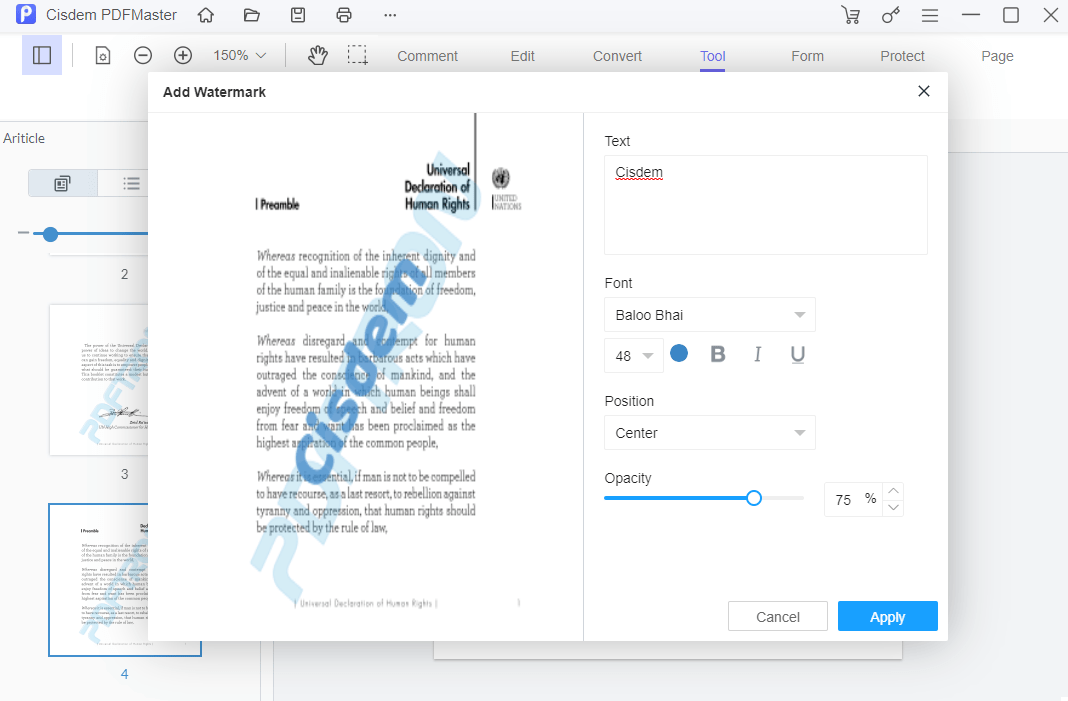Switch to the Comment tab

coord(427,56)
